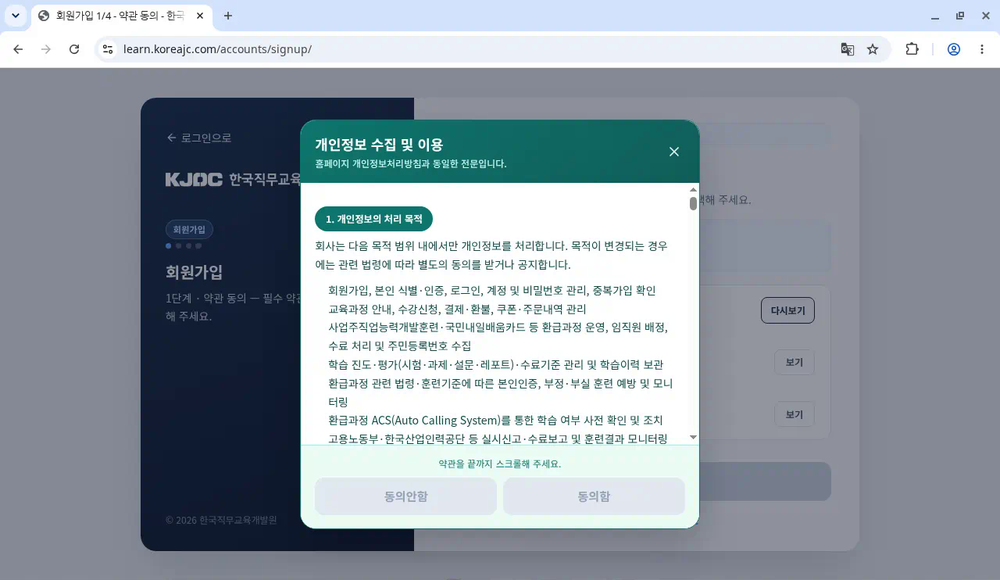Open site information icon in address bar
The width and height of the screenshot is (1000, 580).
click(x=108, y=49)
